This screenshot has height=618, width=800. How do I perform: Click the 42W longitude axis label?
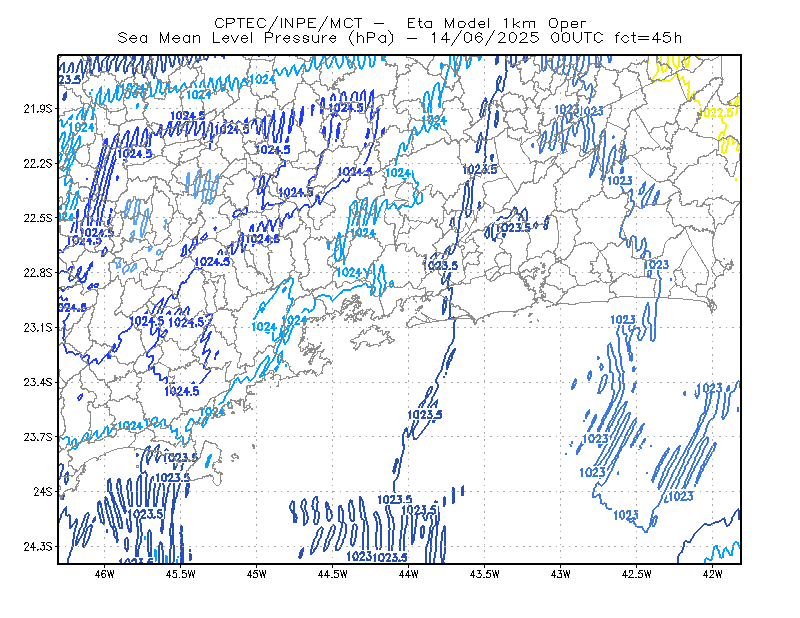coord(712,574)
